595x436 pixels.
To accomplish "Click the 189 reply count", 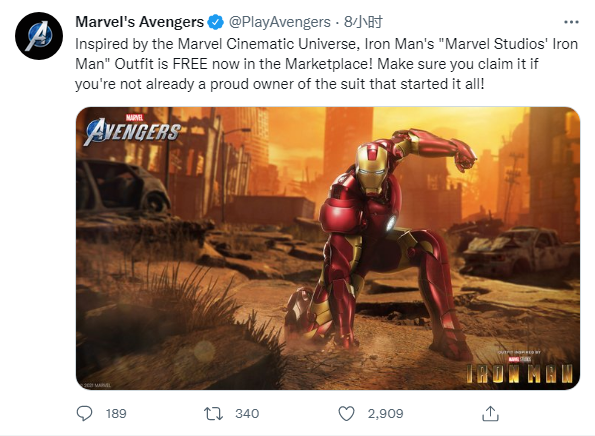I will pos(116,414).
